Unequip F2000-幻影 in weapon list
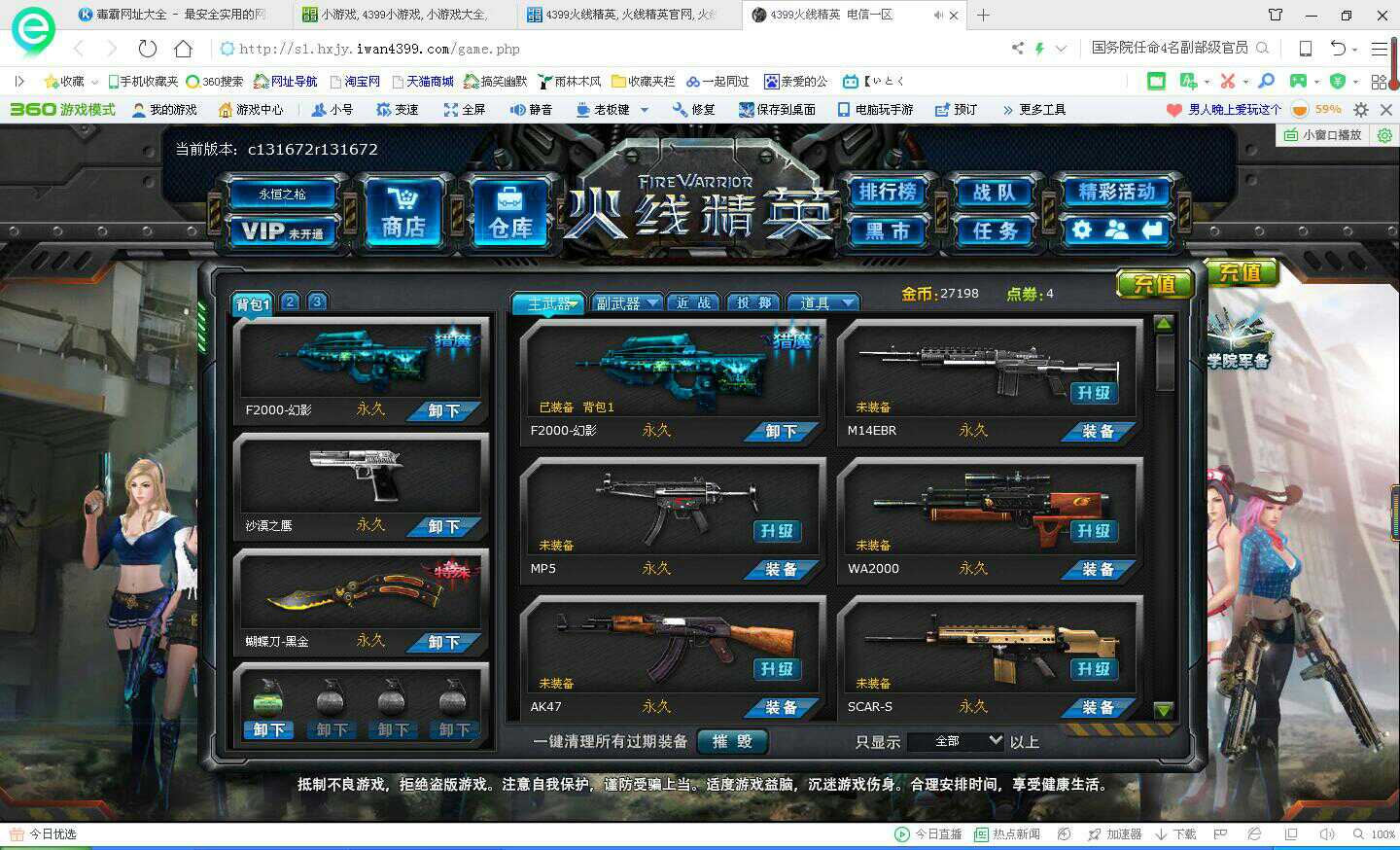The width and height of the screenshot is (1400, 850). 781,432
